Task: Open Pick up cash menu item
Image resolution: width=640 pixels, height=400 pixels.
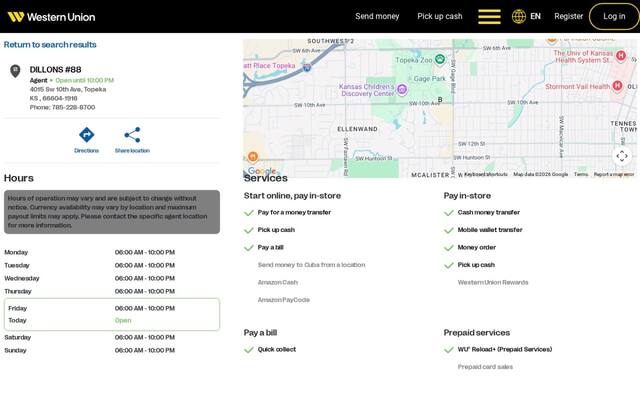Action: tap(440, 16)
